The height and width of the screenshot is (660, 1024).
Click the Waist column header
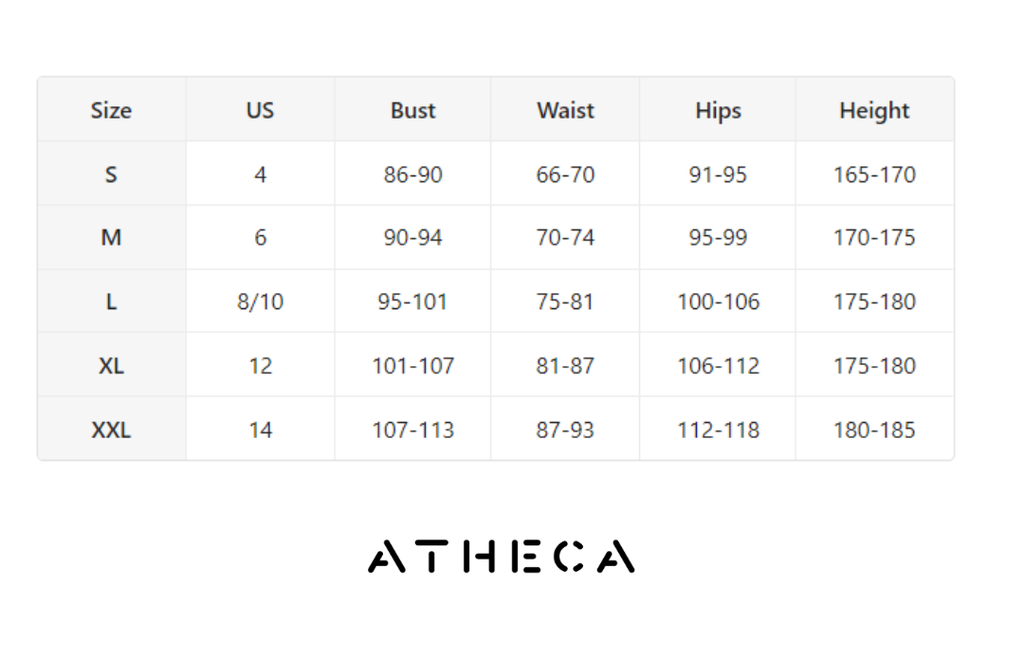tap(565, 110)
